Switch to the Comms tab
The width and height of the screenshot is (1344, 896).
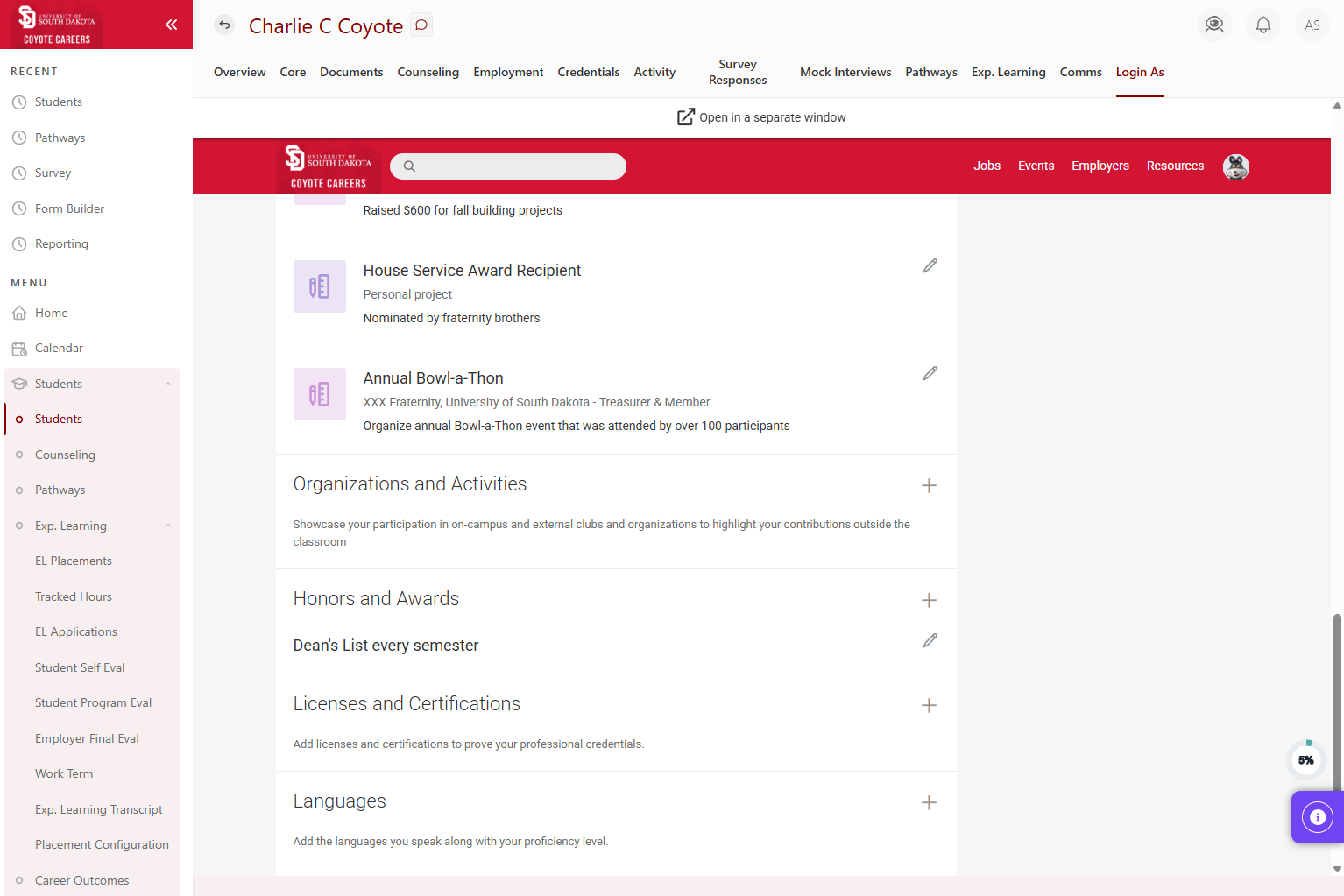(1081, 72)
